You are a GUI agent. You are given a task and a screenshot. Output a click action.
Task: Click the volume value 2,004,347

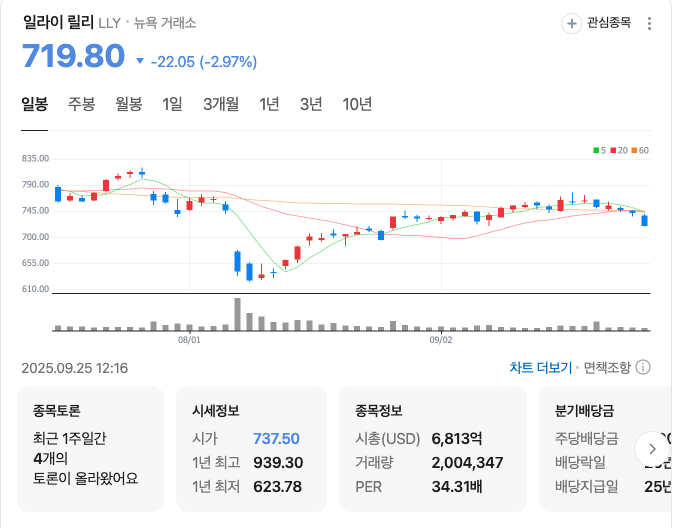tap(467, 463)
